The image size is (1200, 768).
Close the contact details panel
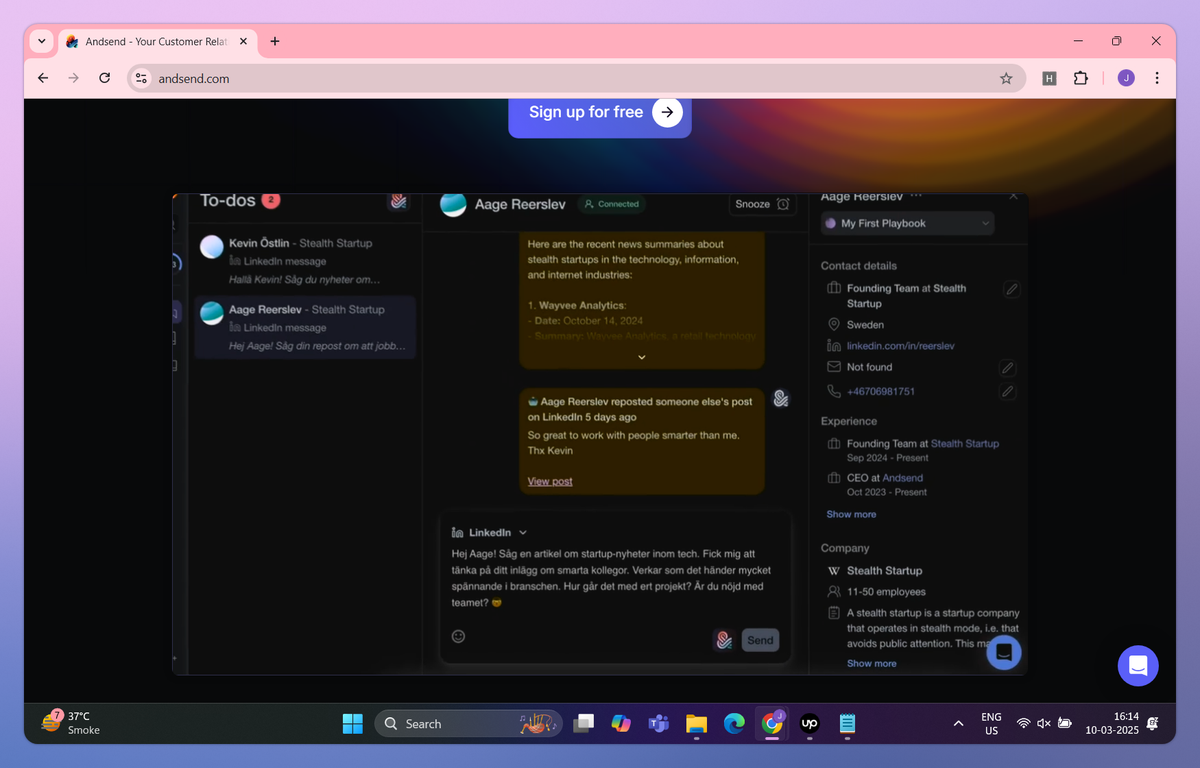click(x=1013, y=197)
